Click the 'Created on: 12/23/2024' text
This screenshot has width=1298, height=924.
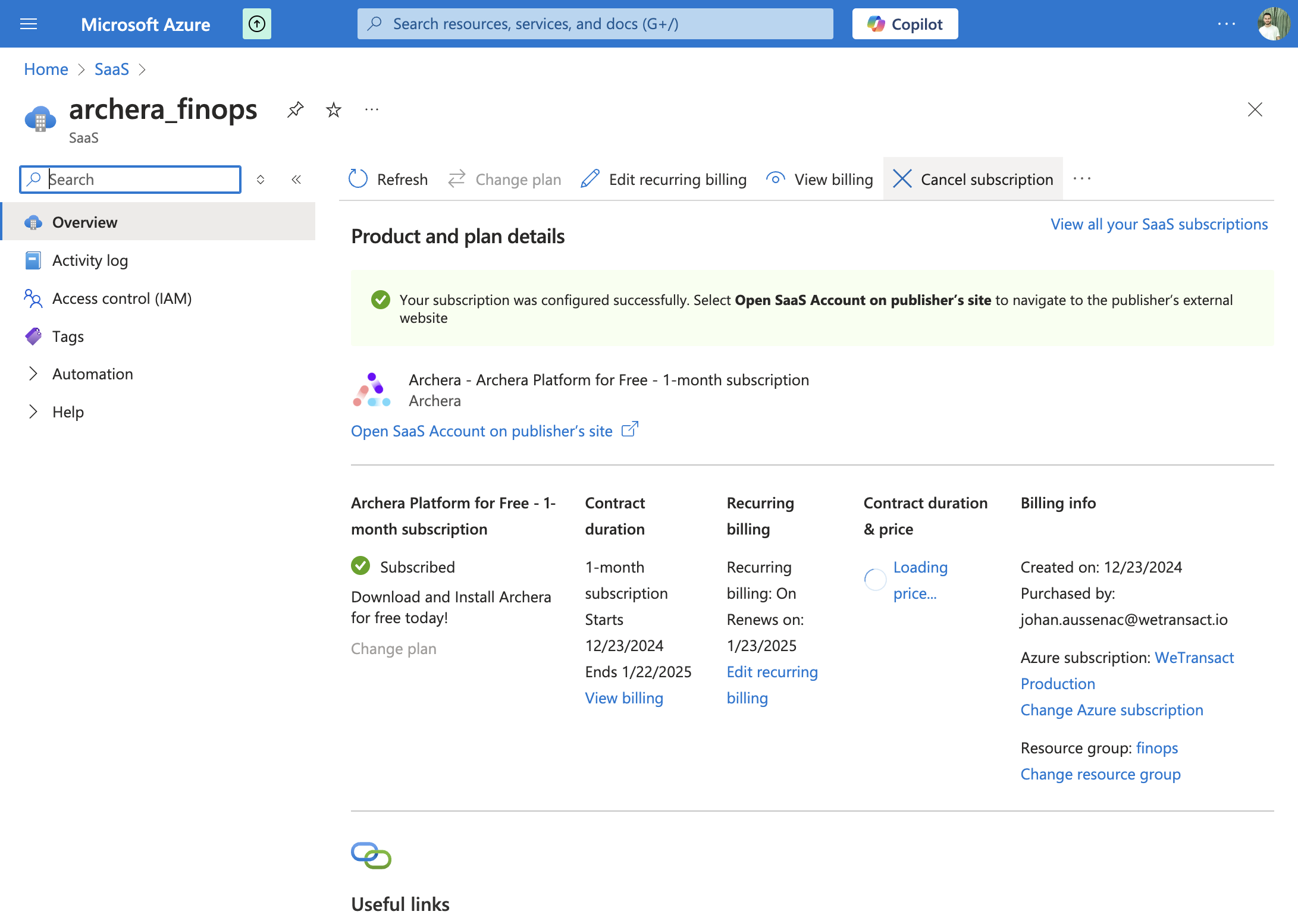(x=1102, y=567)
